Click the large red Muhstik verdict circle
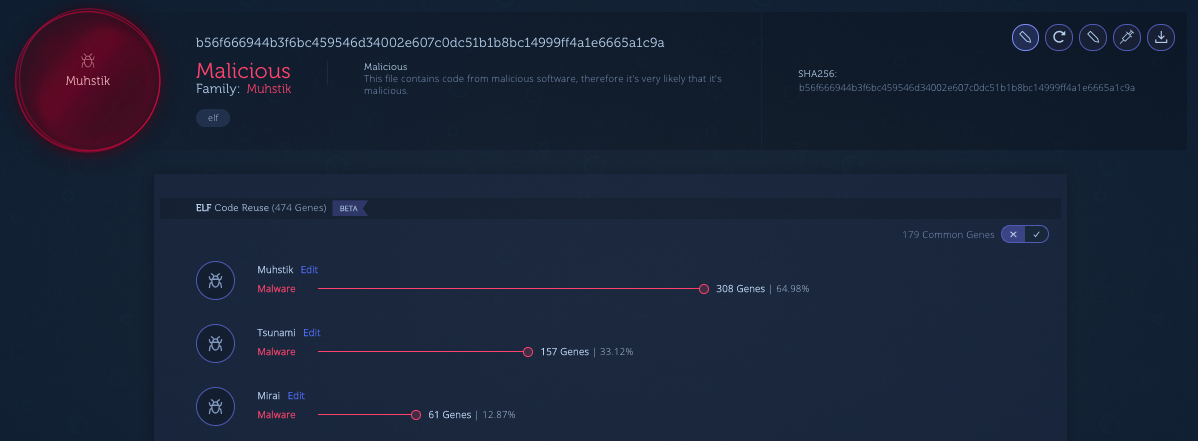The height and width of the screenshot is (441, 1198). click(x=88, y=80)
